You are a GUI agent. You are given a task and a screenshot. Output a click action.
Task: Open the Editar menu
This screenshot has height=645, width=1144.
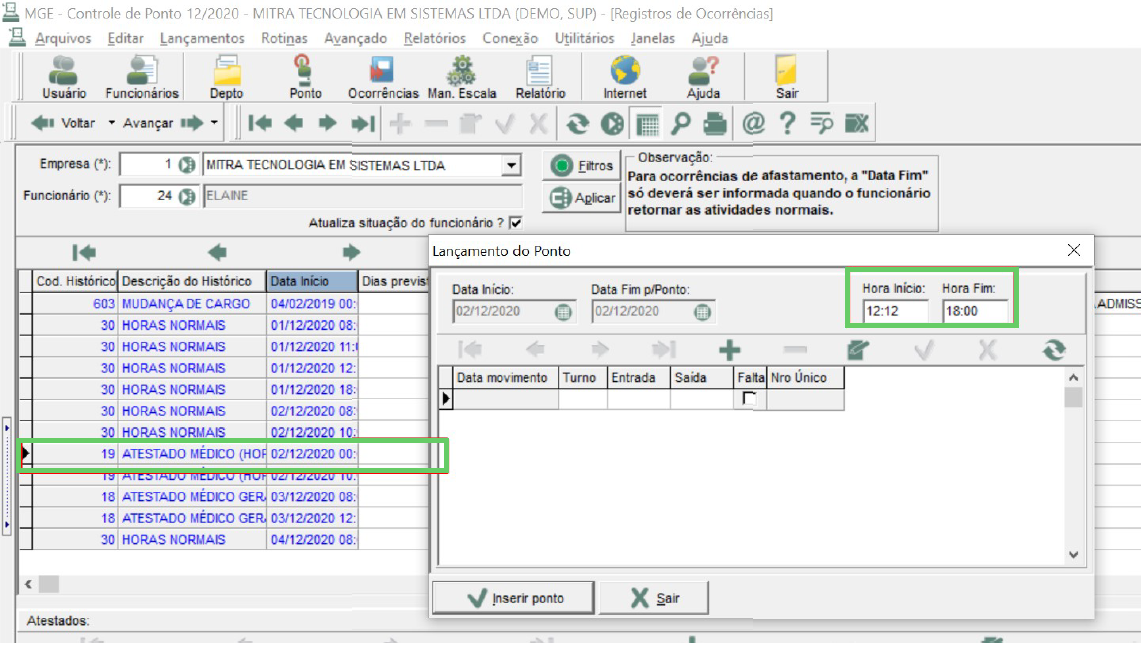(125, 38)
